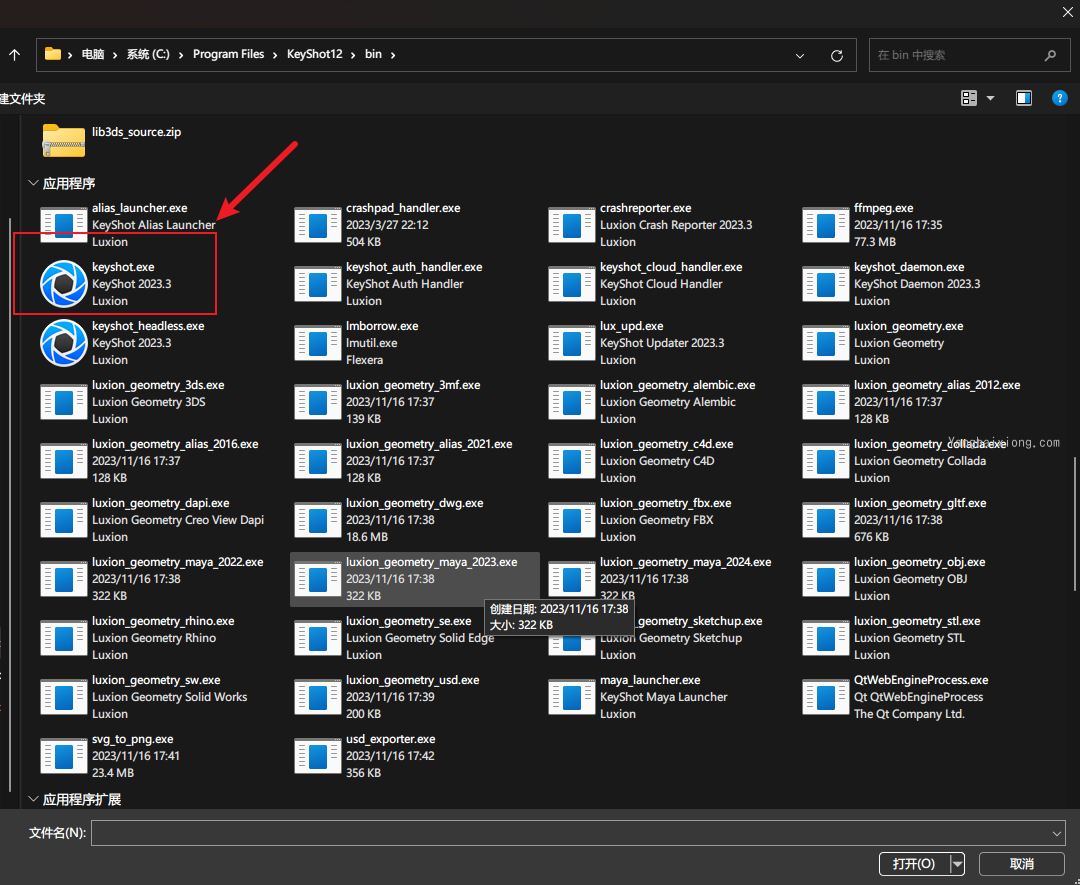Viewport: 1080px width, 885px height.
Task: Click bin in the breadcrumb path
Action: (x=373, y=54)
